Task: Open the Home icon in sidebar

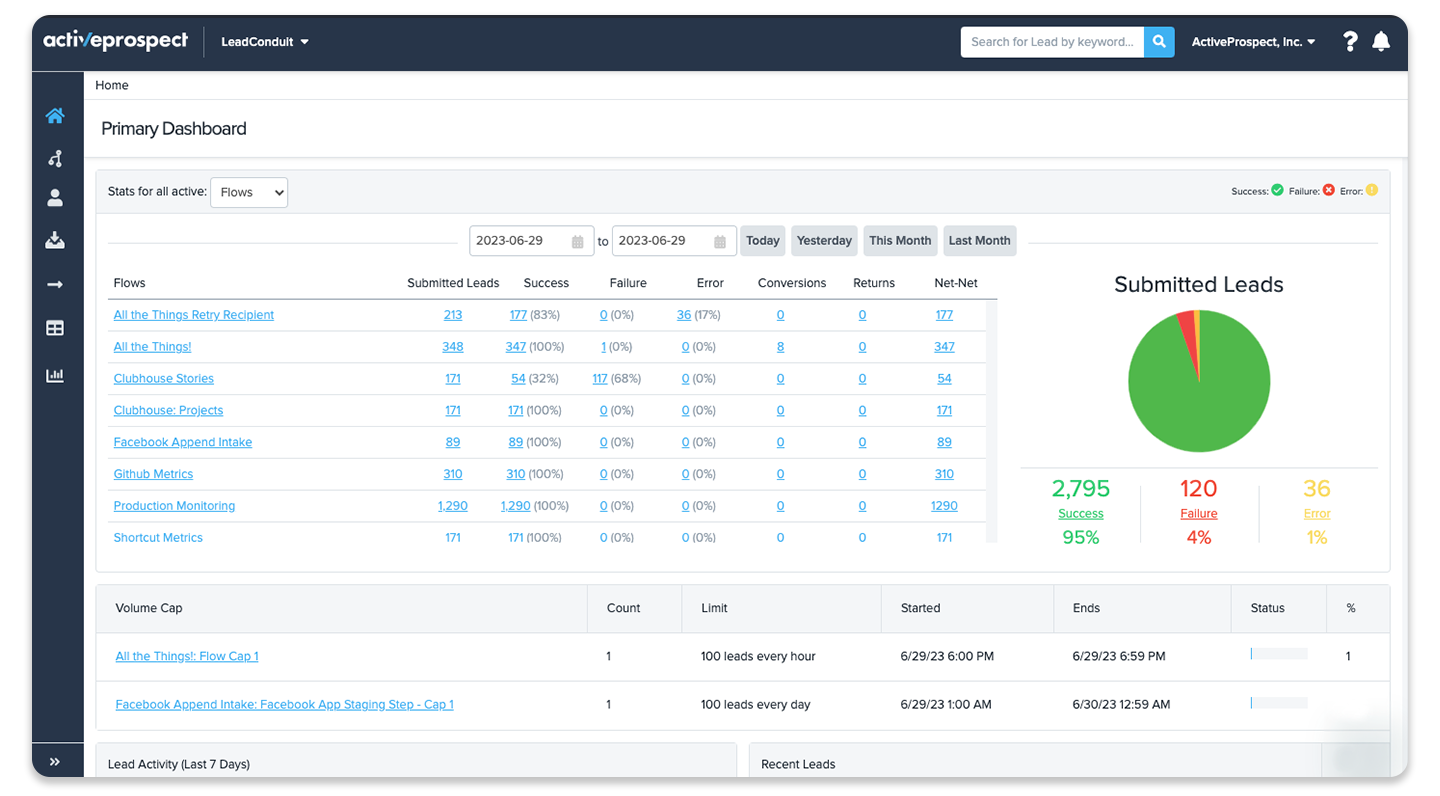Action: point(55,116)
